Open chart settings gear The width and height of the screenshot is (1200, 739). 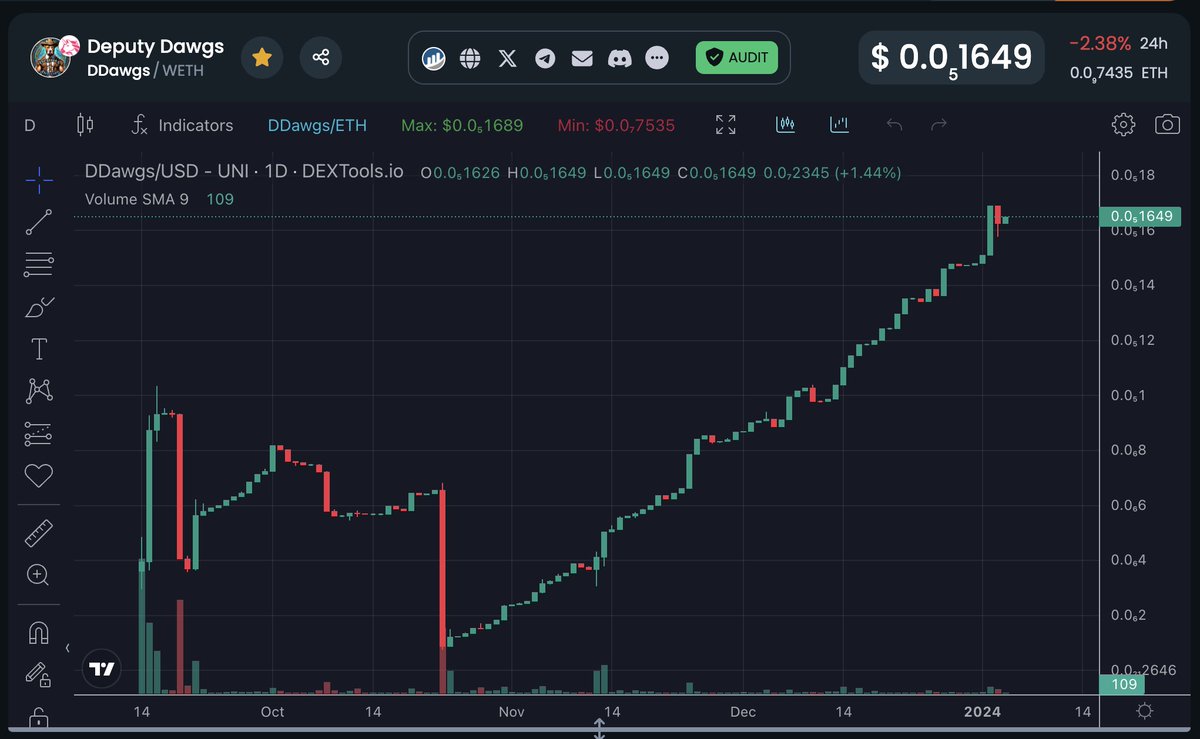tap(1124, 125)
